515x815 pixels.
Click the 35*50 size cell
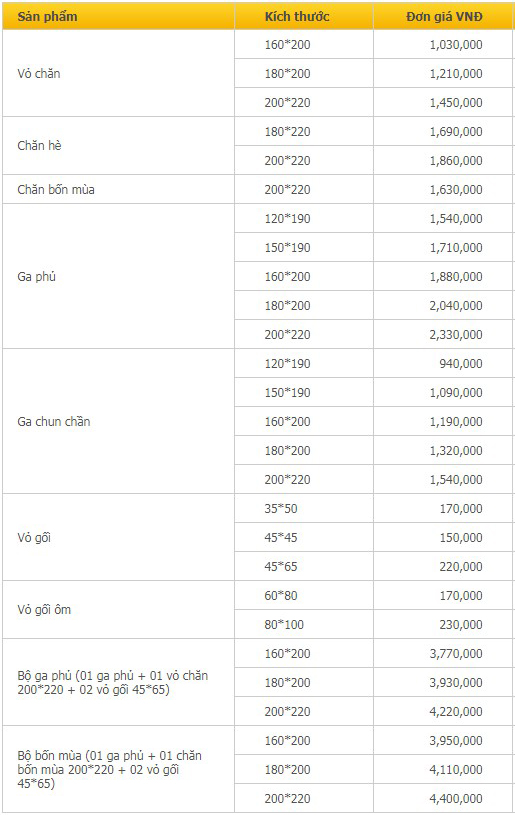pyautogui.click(x=304, y=508)
